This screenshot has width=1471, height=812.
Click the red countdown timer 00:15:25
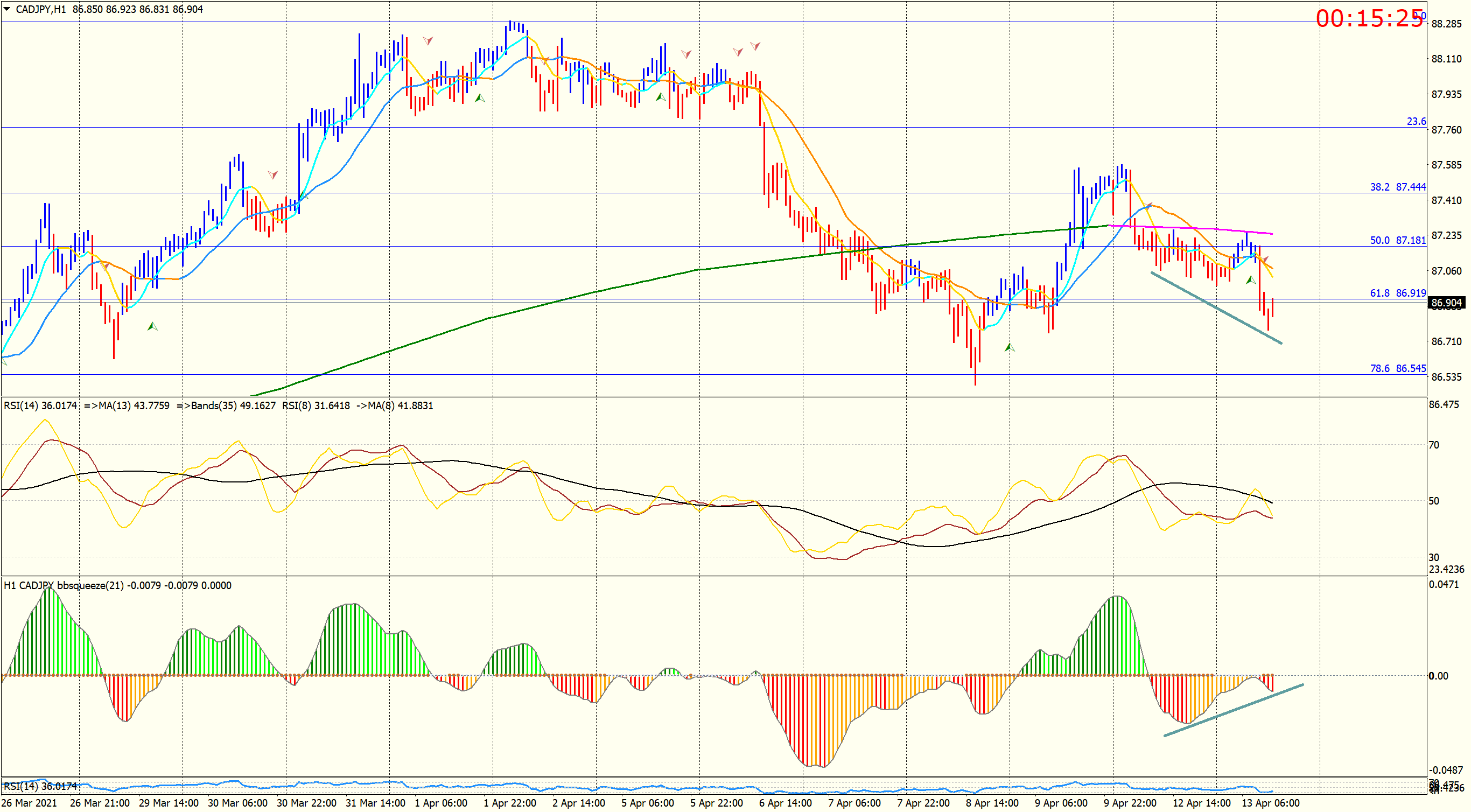pyautogui.click(x=1369, y=19)
